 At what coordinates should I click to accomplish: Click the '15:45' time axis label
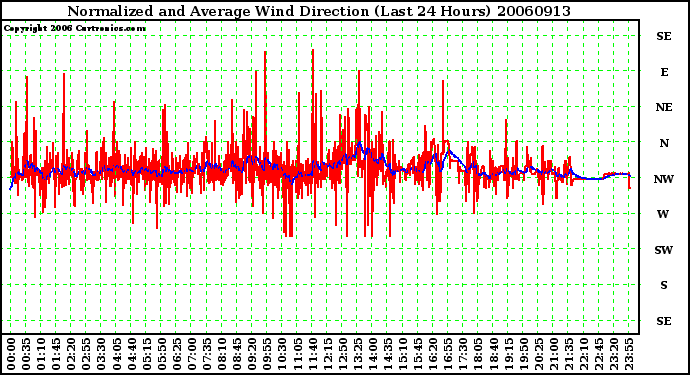coord(418,354)
